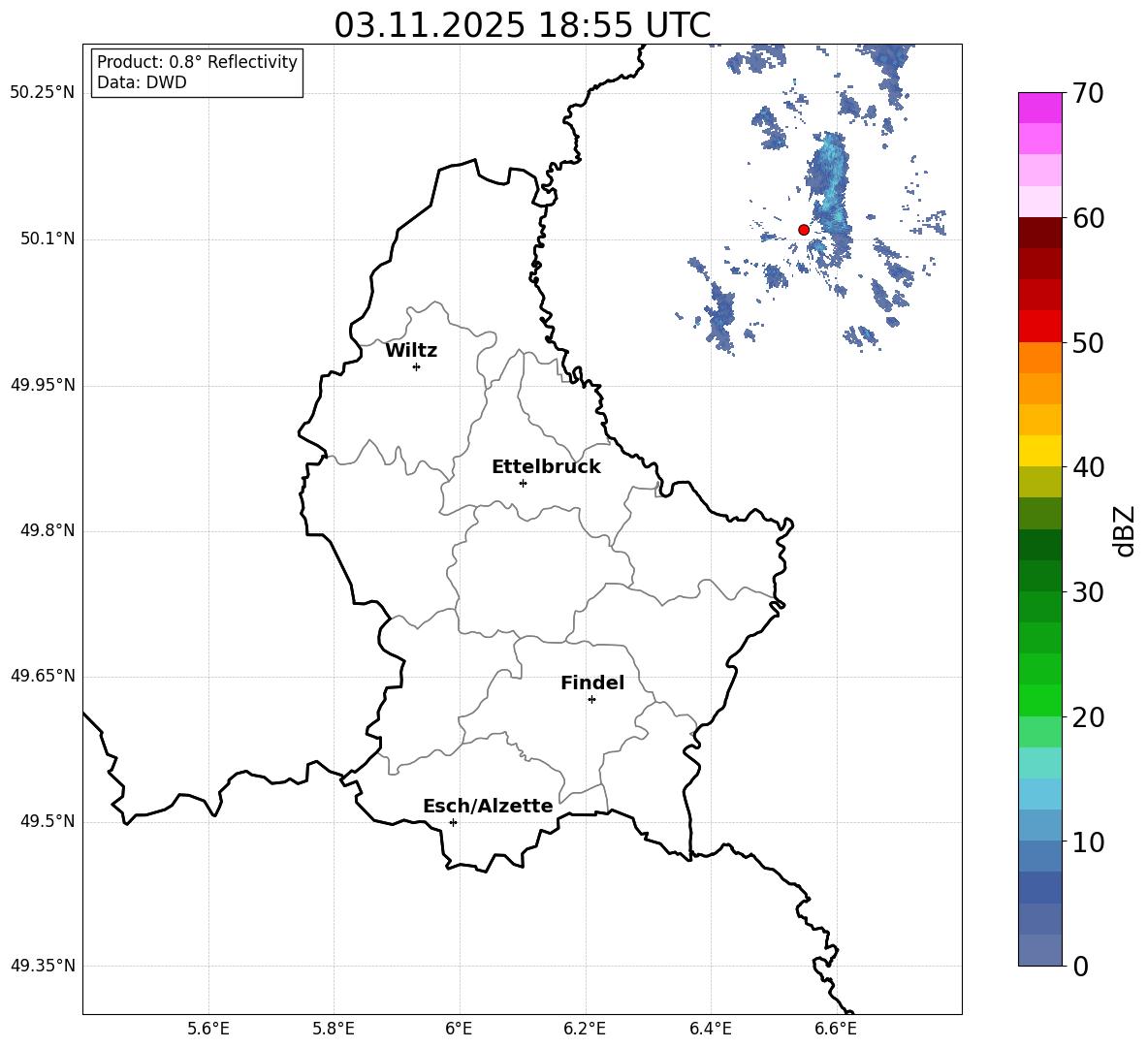Click the 40 colorbar tick label
Viewport: 1148px width, 1048px height.
pyautogui.click(x=1088, y=467)
